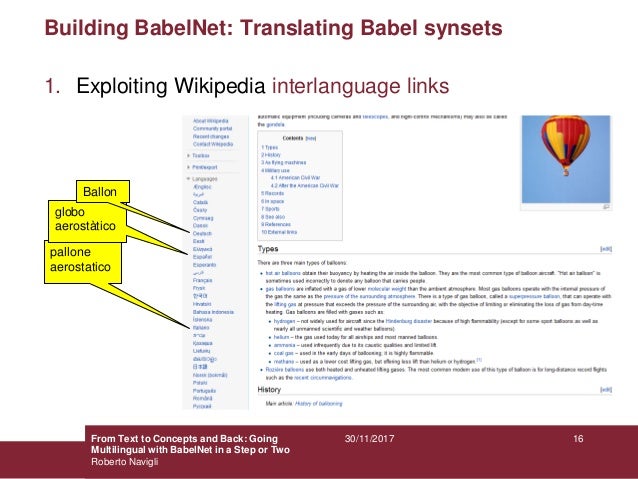The height and width of the screenshot is (479, 638).
Task: Jump to '1 Types' in Contents
Action: (269, 147)
